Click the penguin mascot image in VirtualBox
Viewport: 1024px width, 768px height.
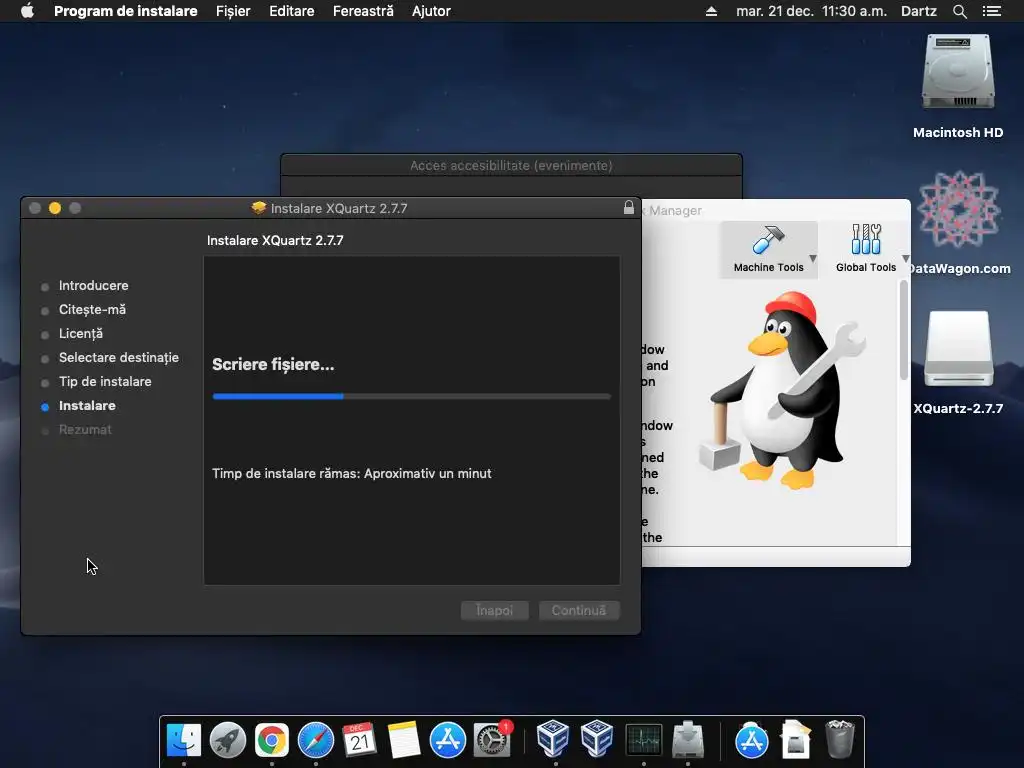pos(782,390)
